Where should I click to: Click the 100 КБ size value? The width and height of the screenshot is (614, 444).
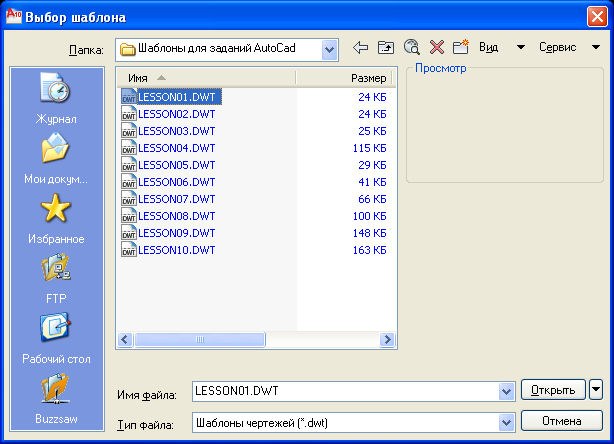coord(370,216)
